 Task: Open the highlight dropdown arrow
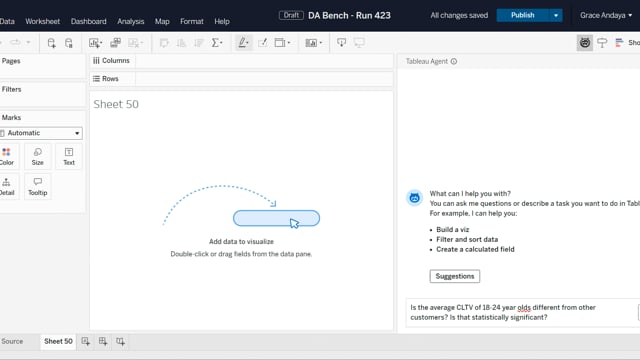point(248,43)
